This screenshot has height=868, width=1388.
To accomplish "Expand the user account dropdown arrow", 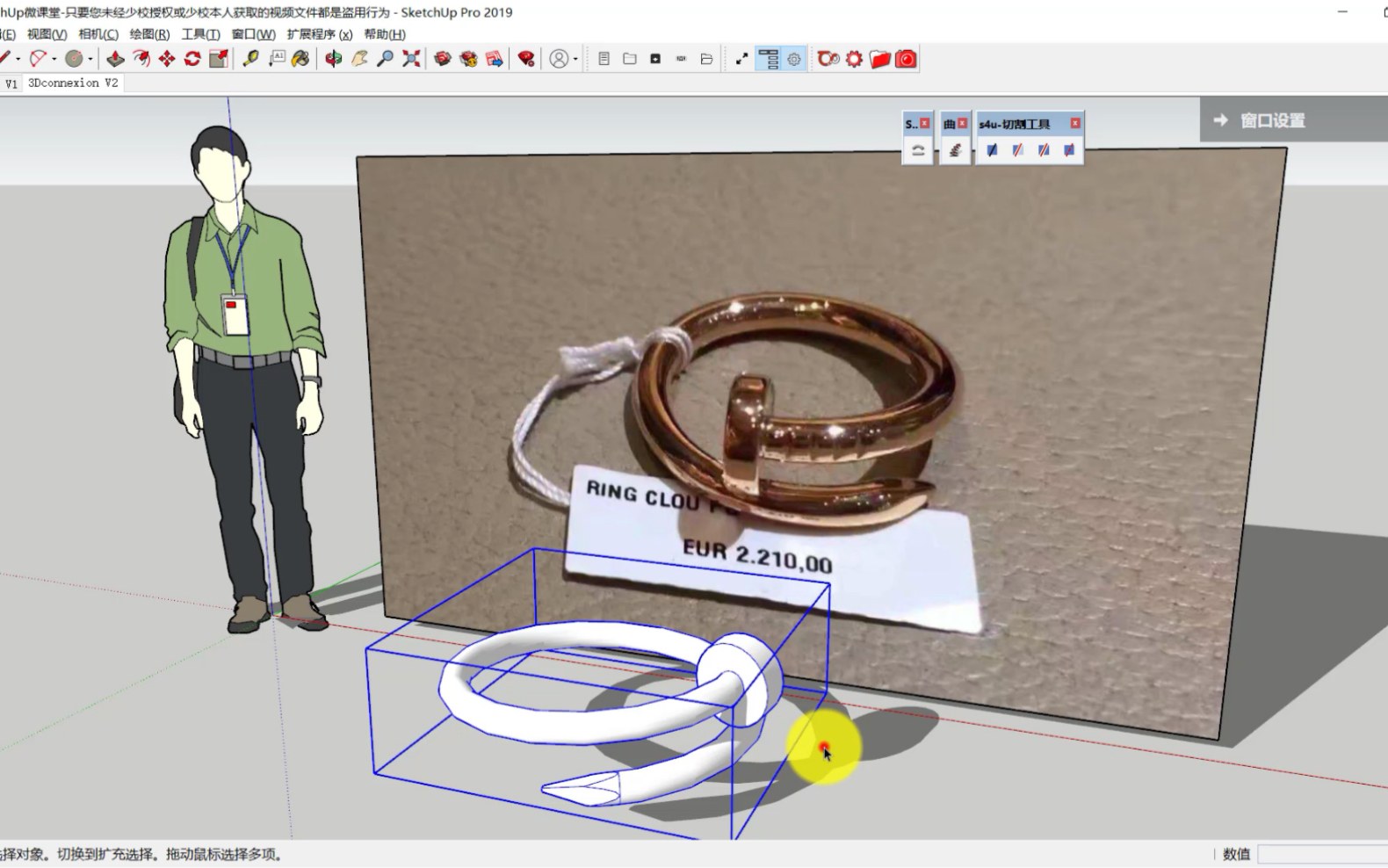I will tap(575, 59).
